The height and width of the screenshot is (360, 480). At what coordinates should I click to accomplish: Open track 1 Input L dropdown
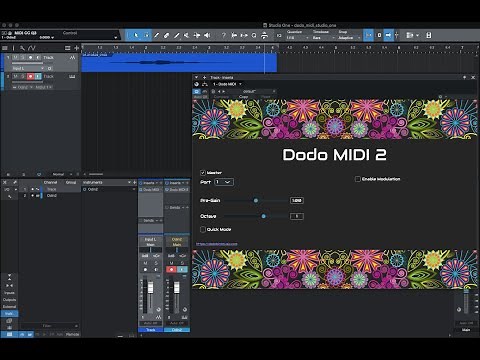coord(28,68)
